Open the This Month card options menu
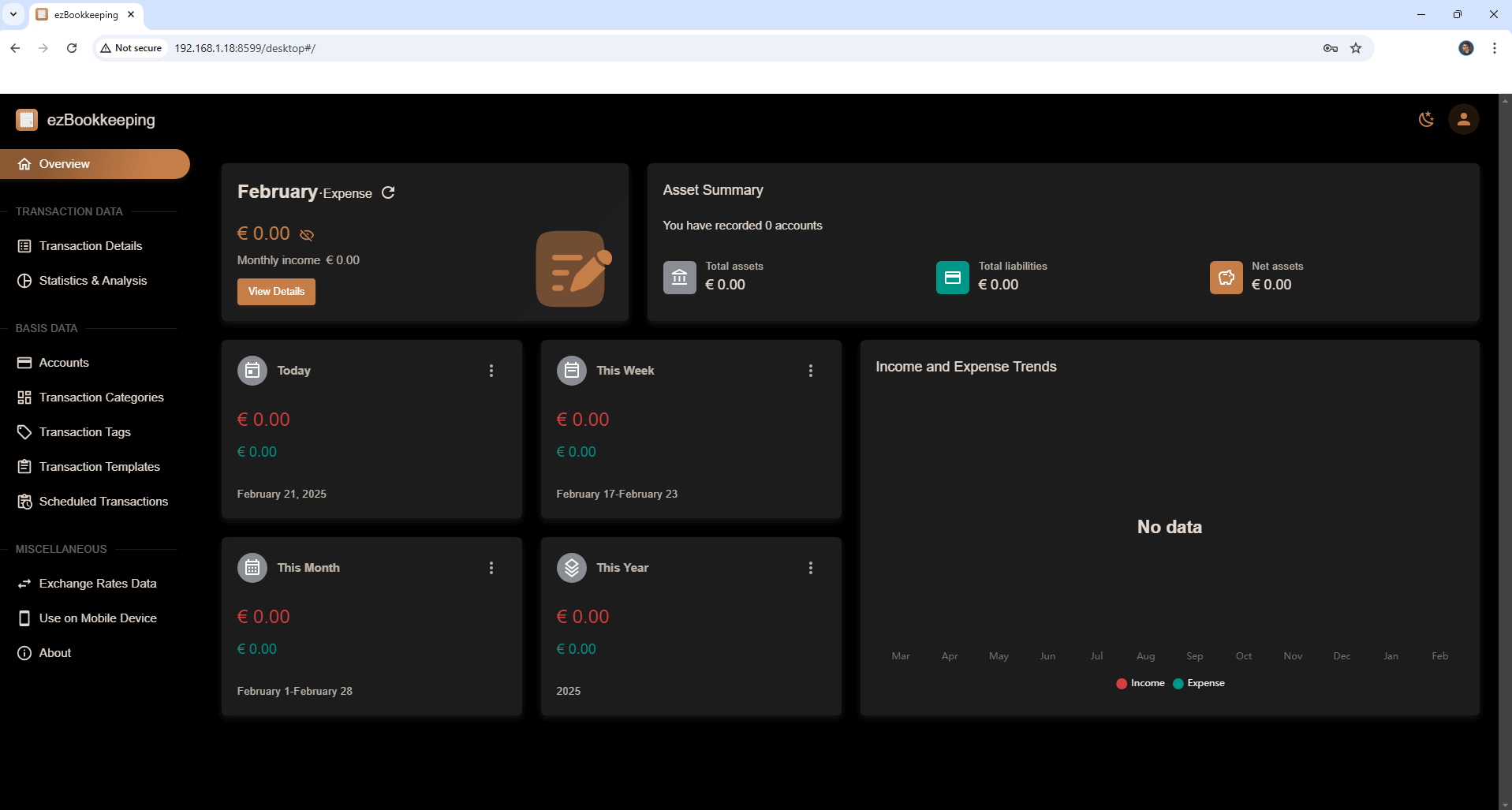1512x810 pixels. [491, 568]
